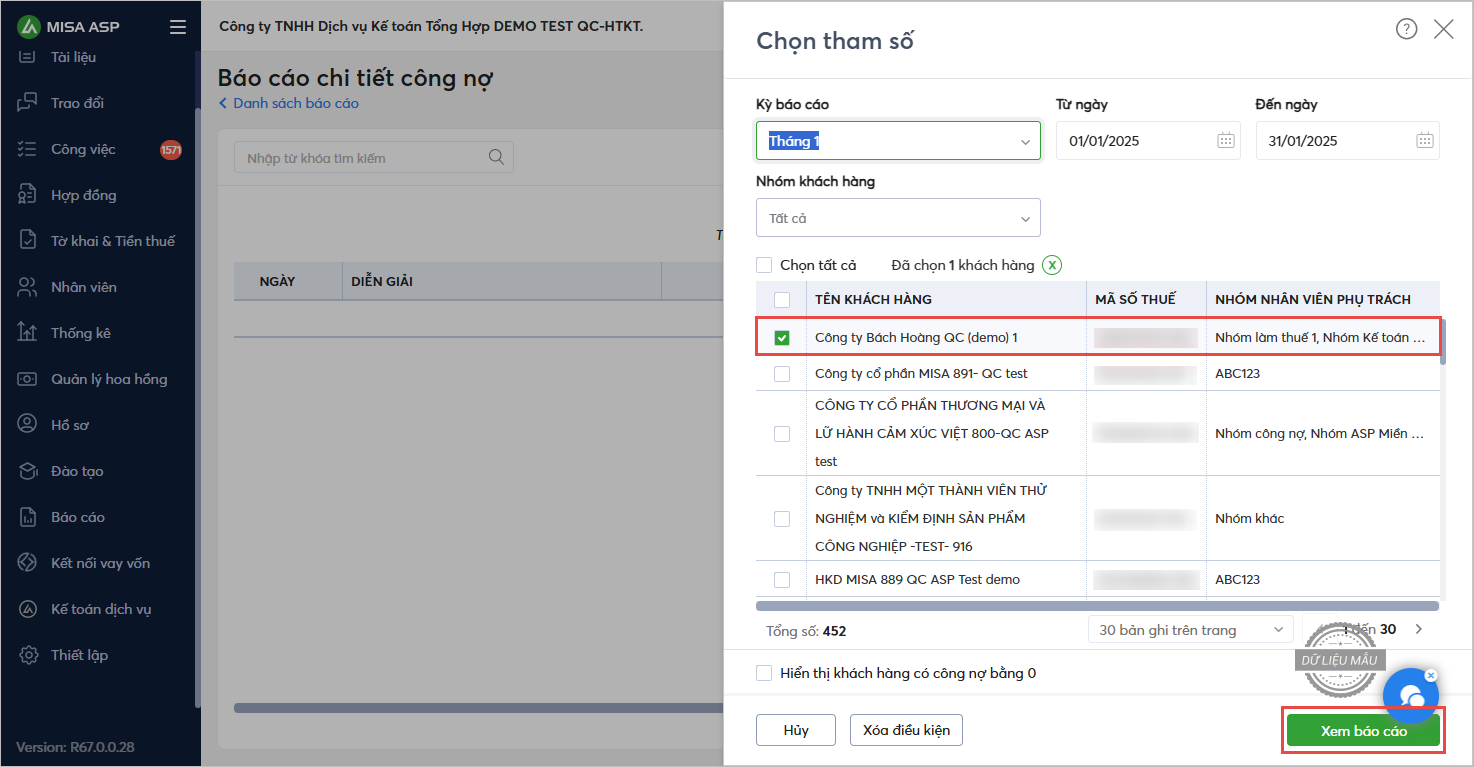Image resolution: width=1474 pixels, height=767 pixels.
Task: Click the Từ ngày date field
Action: (1148, 141)
